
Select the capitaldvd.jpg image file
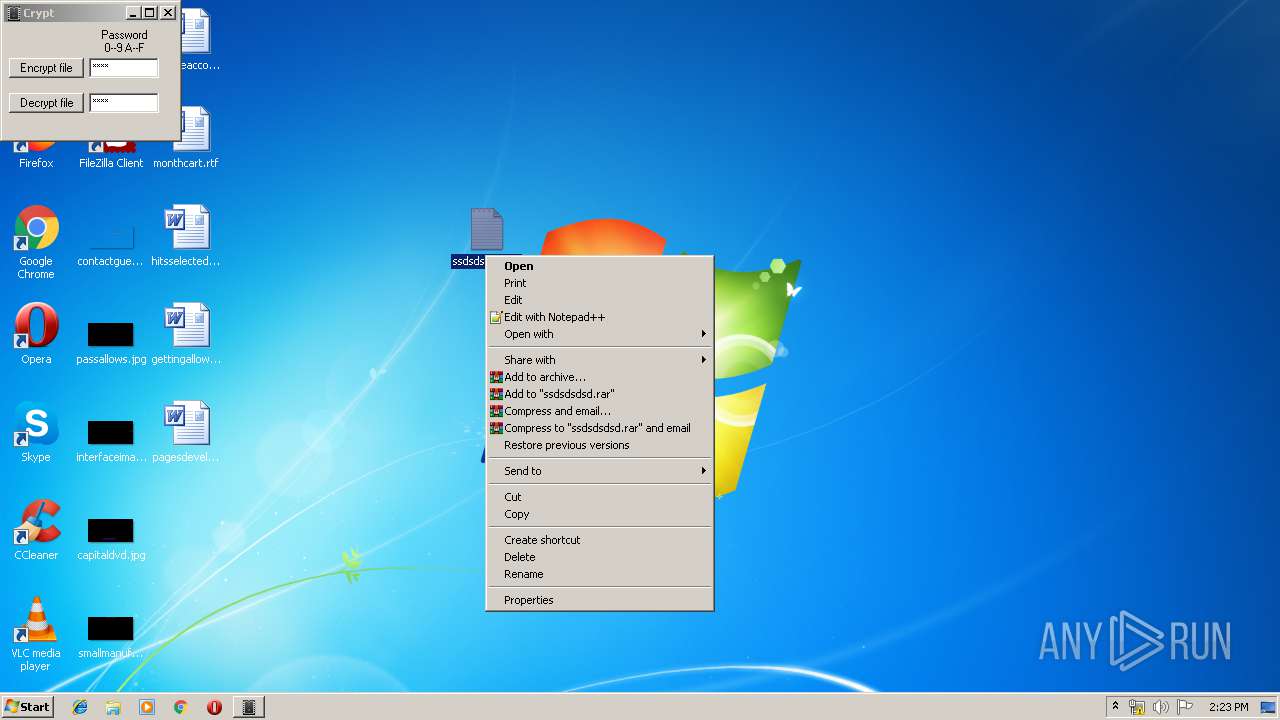tap(111, 537)
